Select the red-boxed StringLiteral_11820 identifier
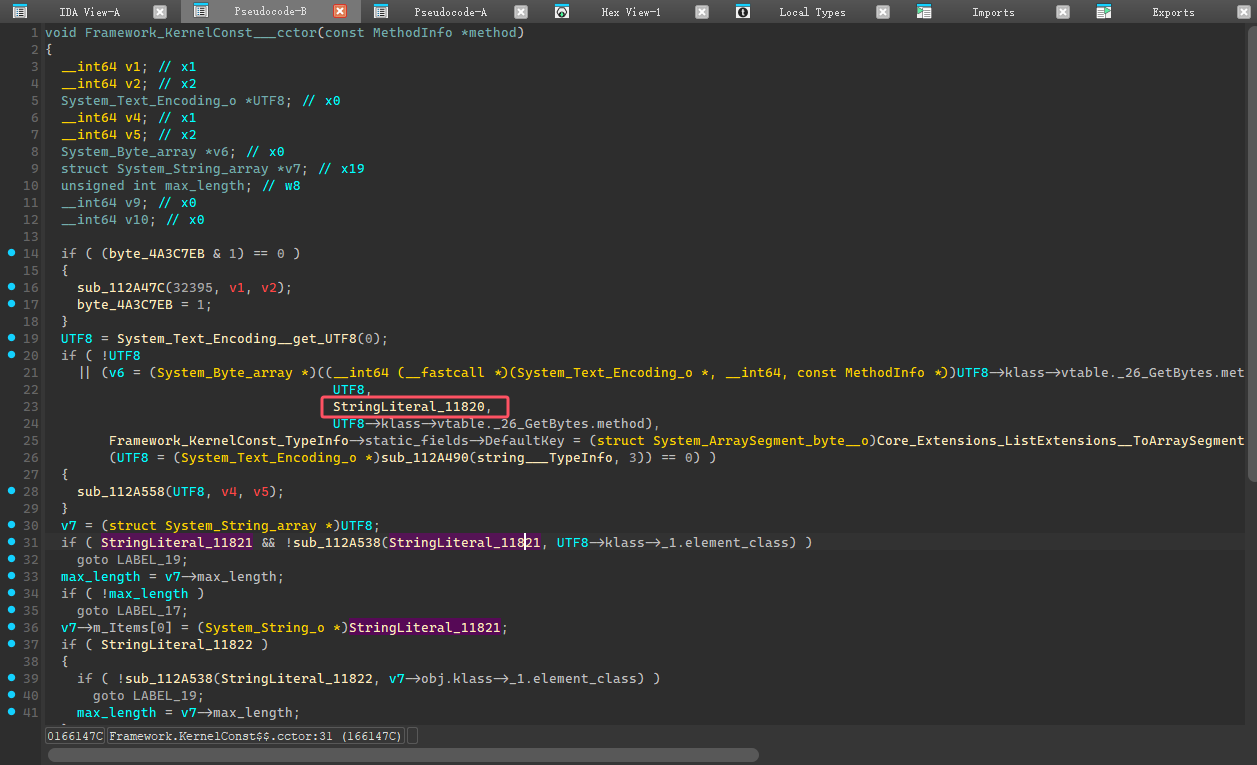This screenshot has width=1257, height=765. coord(408,406)
